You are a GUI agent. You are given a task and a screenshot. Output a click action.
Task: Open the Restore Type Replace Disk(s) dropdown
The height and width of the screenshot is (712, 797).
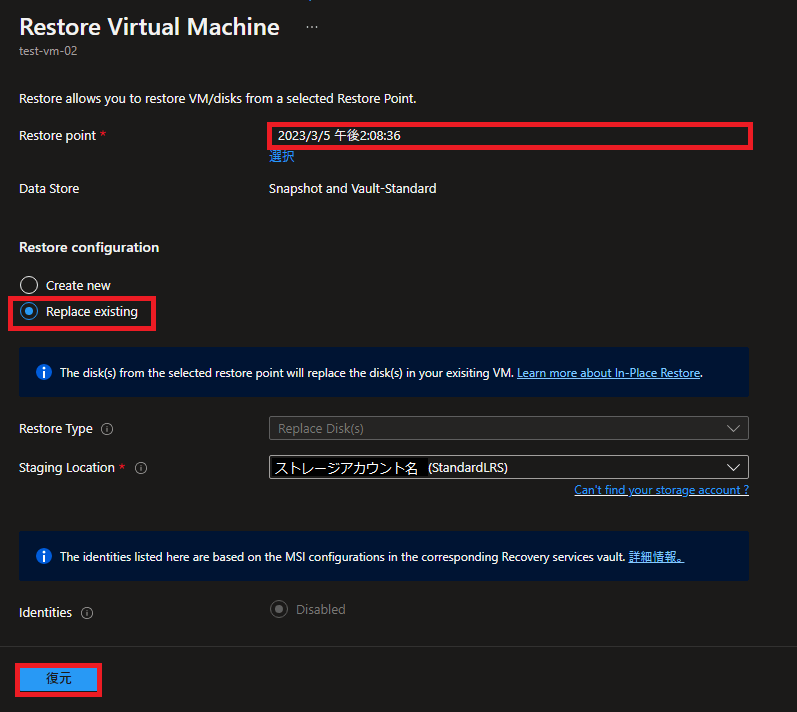pyautogui.click(x=508, y=428)
